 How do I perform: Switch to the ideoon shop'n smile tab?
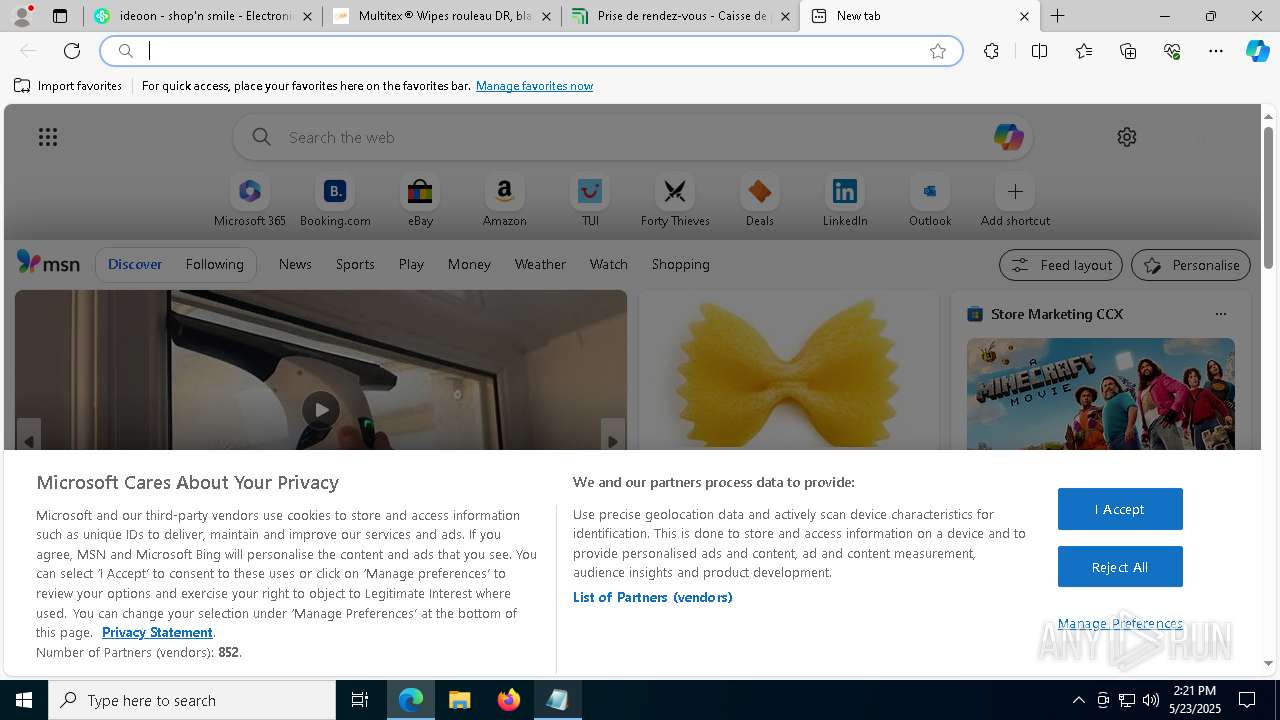(203, 16)
